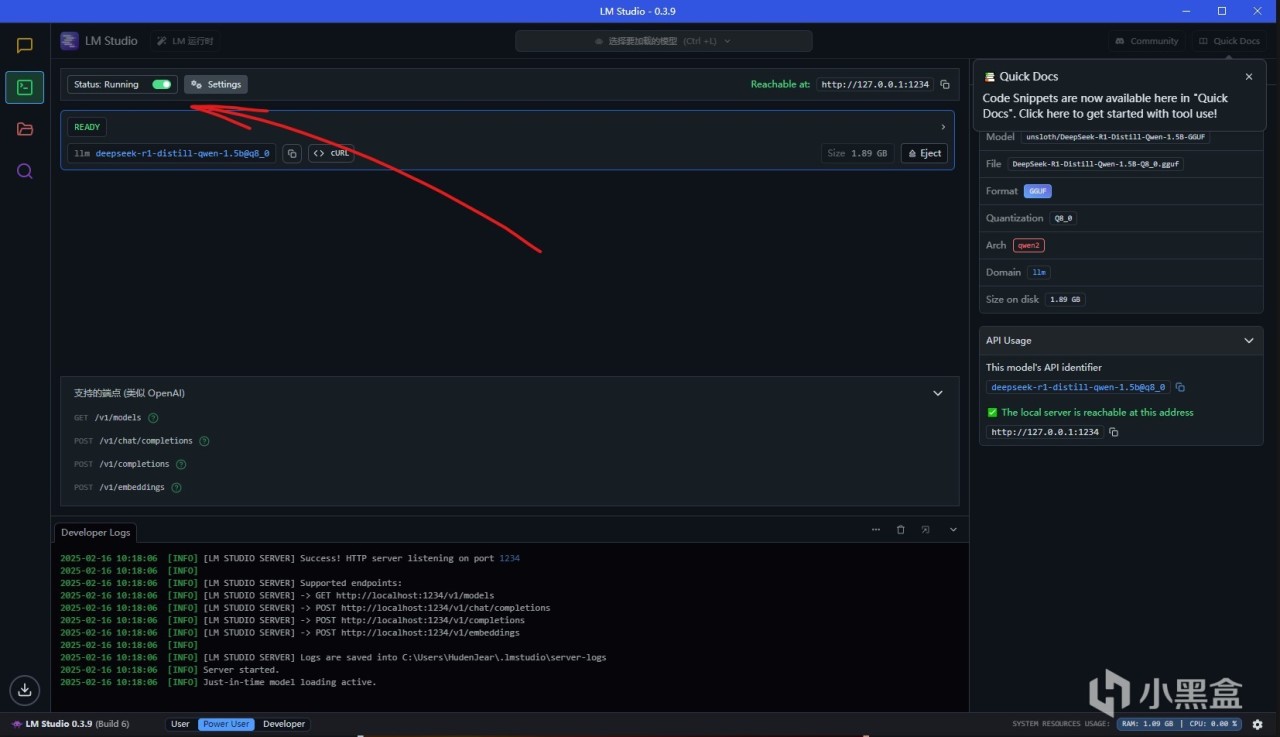Show help for GET /v1/models endpoint
This screenshot has height=737, width=1280.
154,418
